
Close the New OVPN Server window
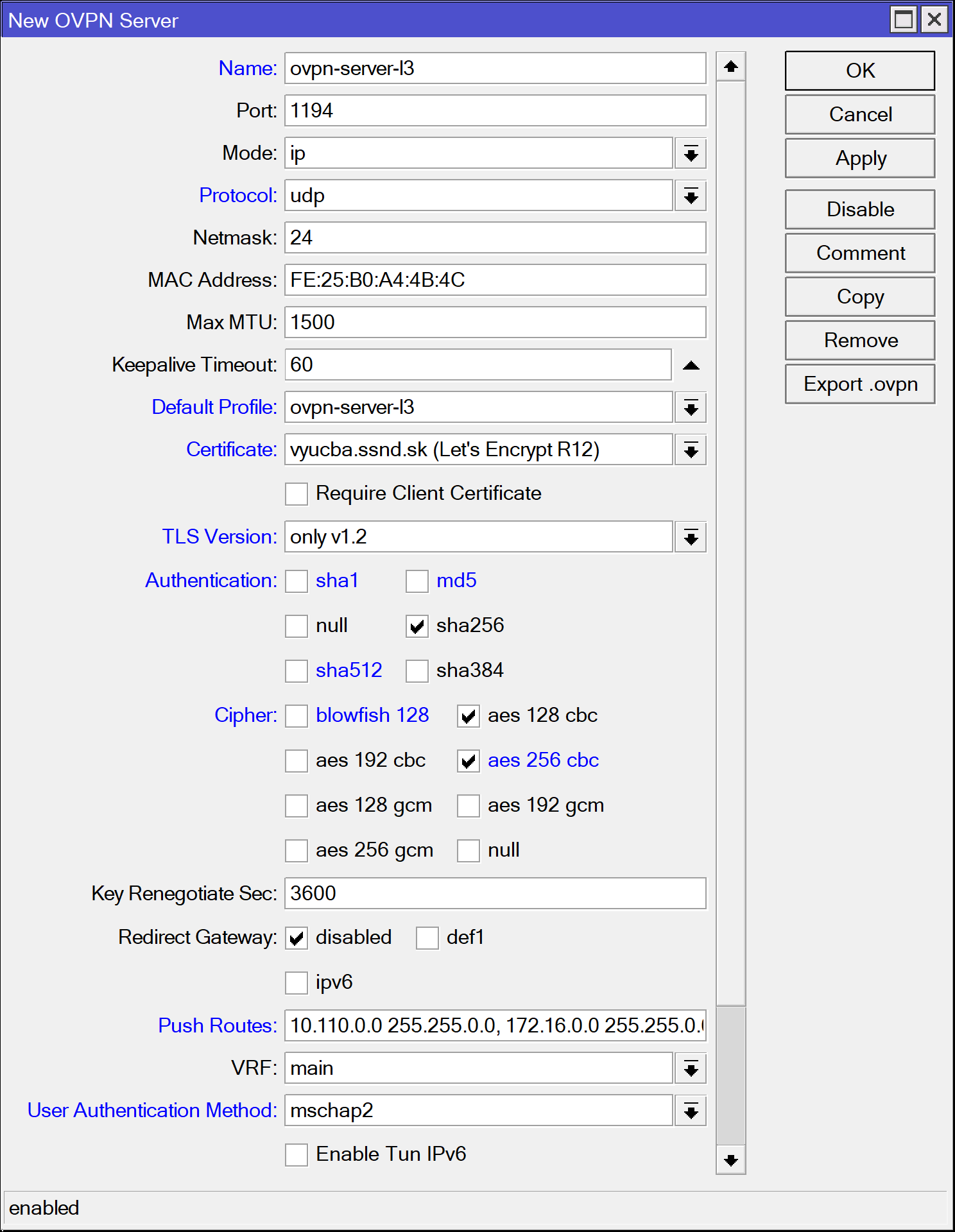(934, 20)
